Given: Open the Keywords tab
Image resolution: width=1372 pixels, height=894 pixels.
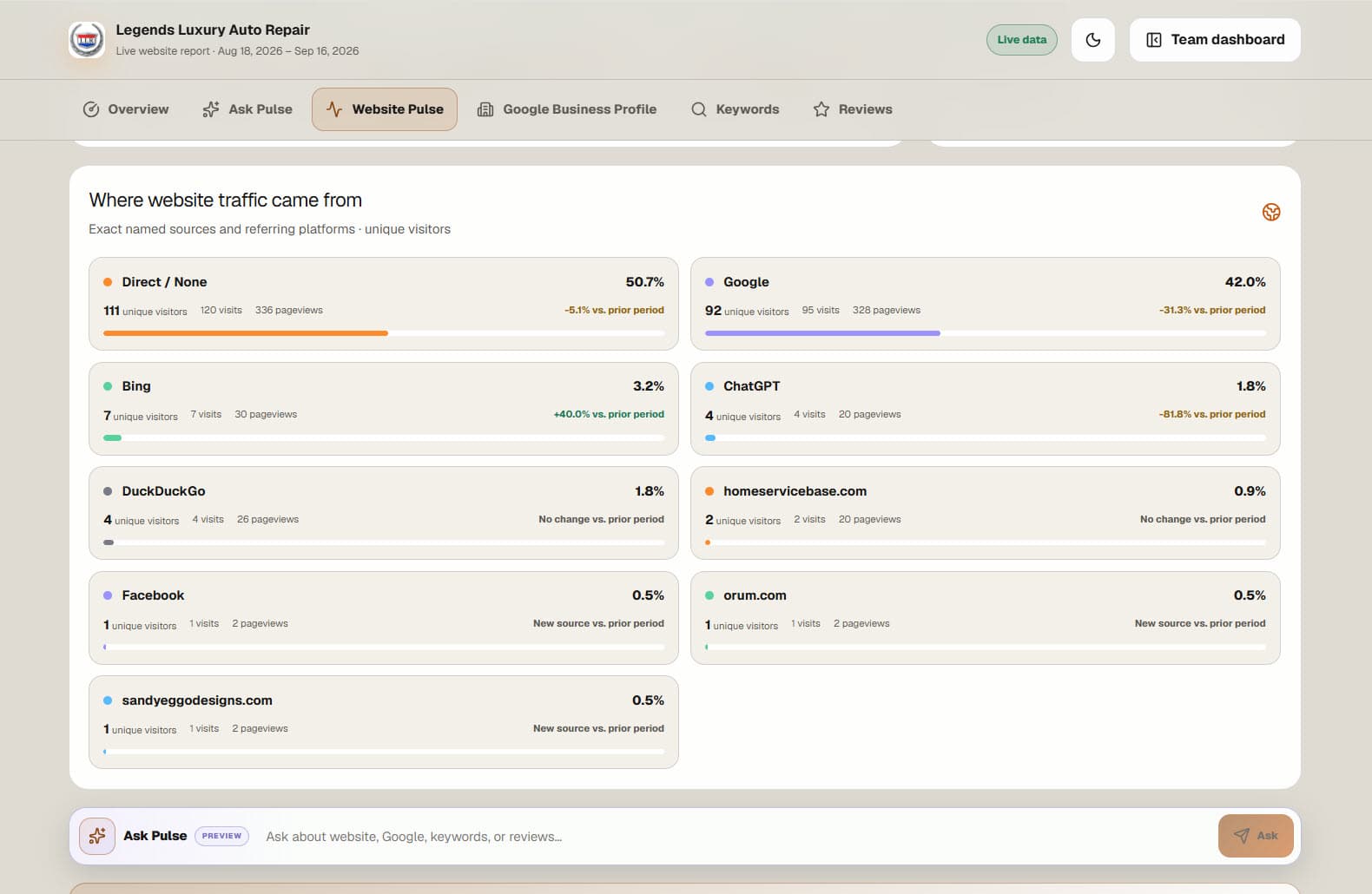Looking at the screenshot, I should pyautogui.click(x=735, y=109).
